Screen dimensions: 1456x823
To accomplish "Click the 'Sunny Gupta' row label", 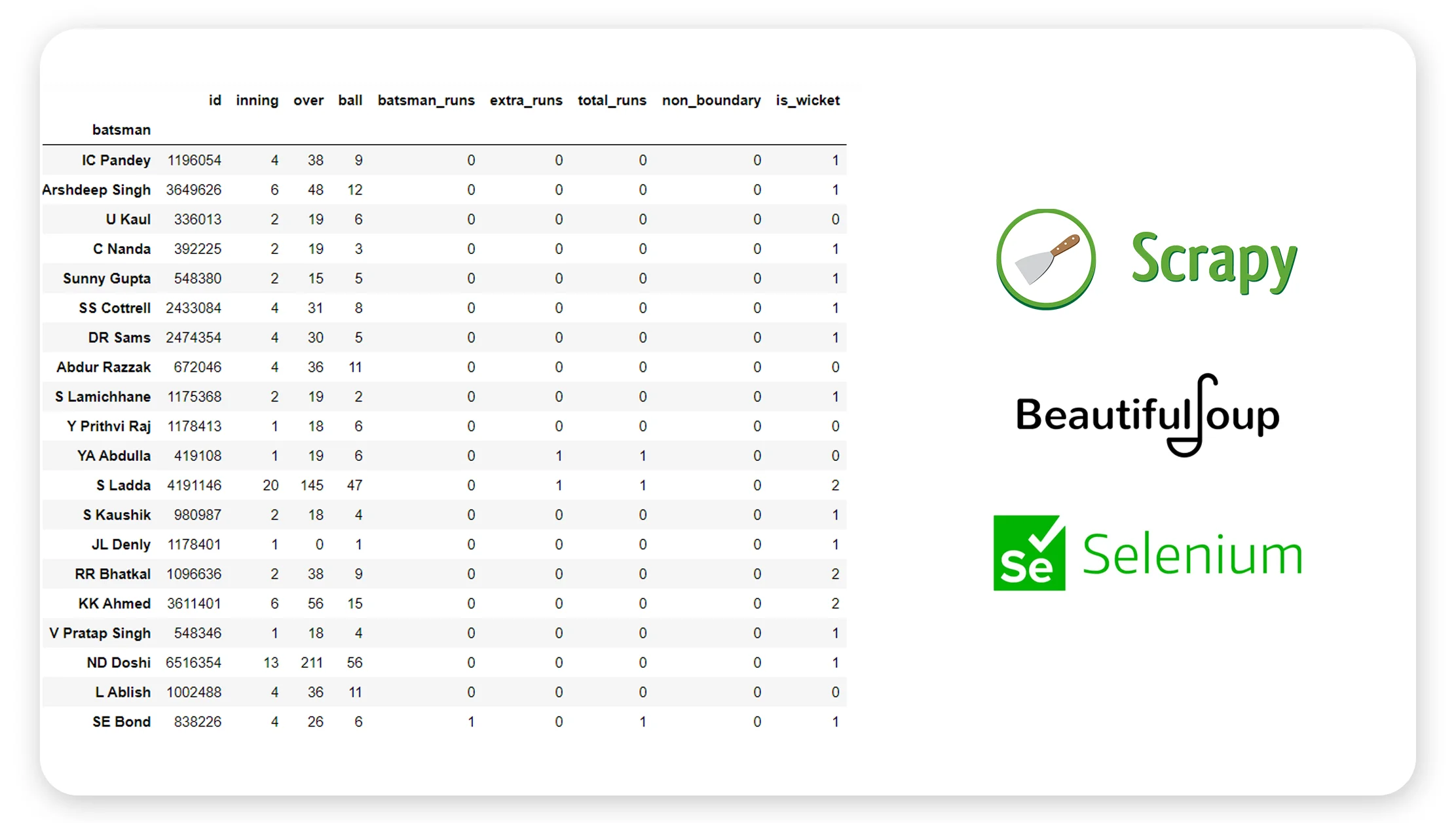I will (107, 278).
